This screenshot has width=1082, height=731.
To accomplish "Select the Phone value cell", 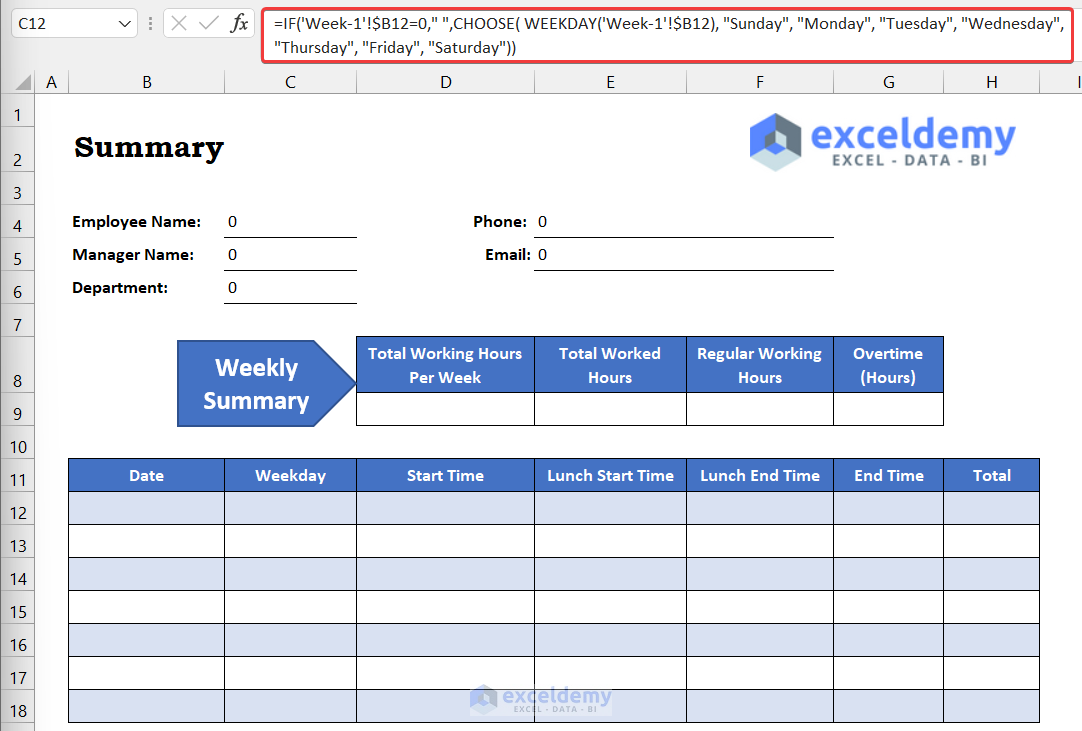I will coord(684,222).
